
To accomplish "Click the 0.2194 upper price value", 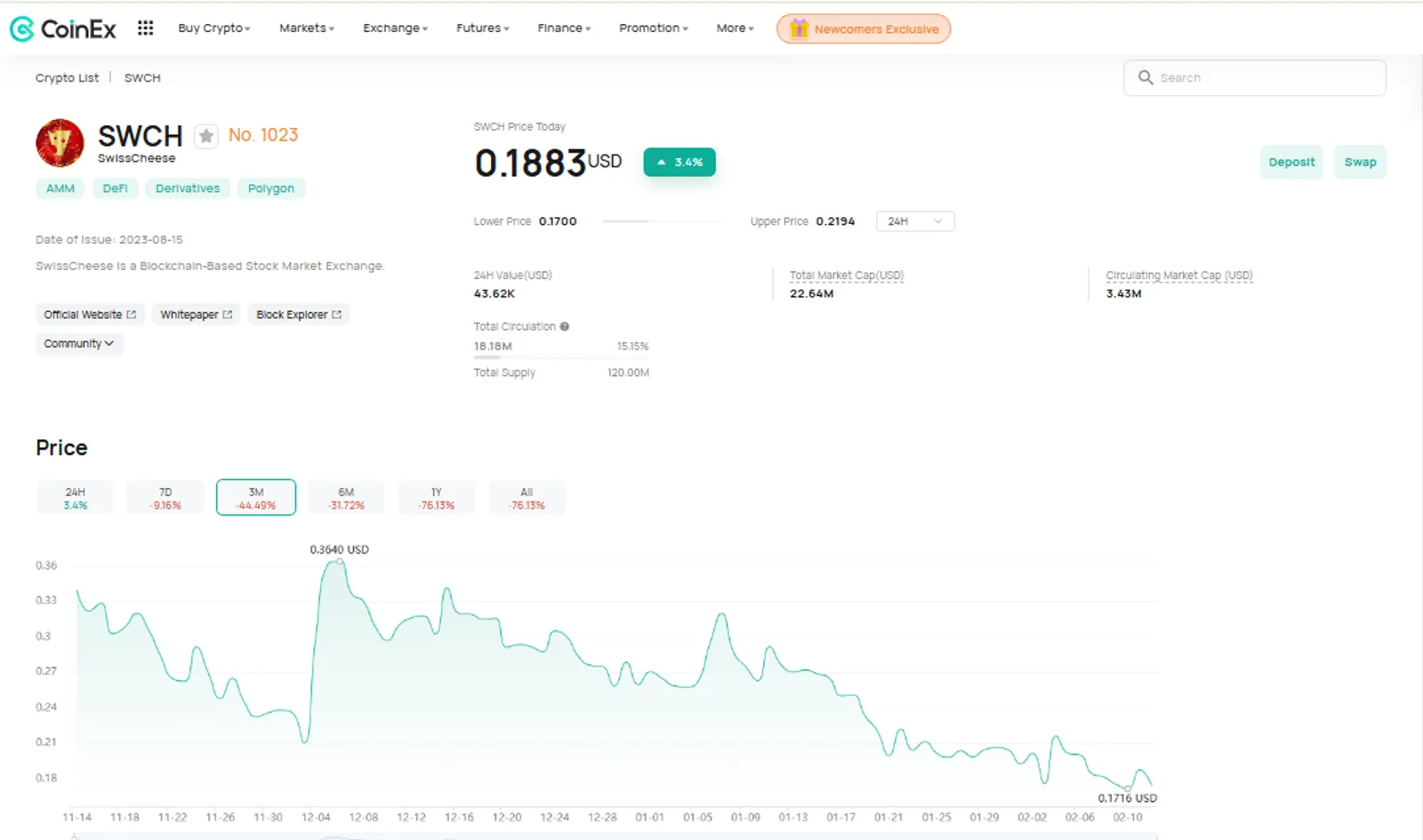I will coord(835,221).
